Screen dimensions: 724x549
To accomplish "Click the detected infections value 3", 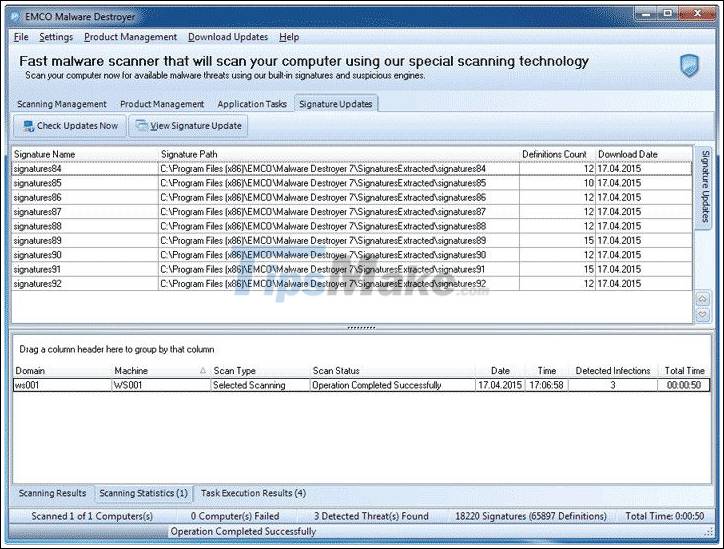I will coord(613,385).
